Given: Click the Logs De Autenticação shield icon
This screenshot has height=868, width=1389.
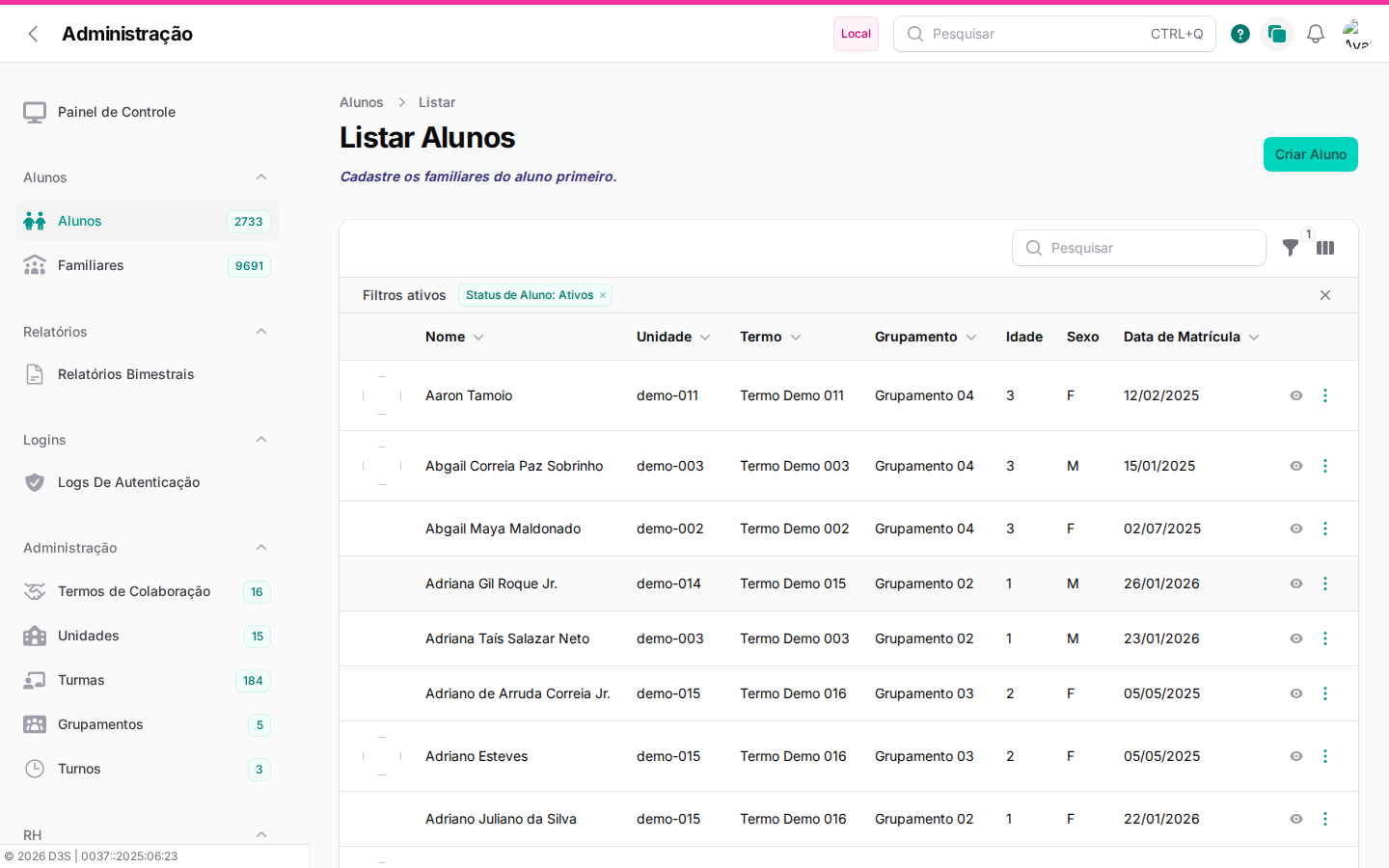Looking at the screenshot, I should click(35, 482).
